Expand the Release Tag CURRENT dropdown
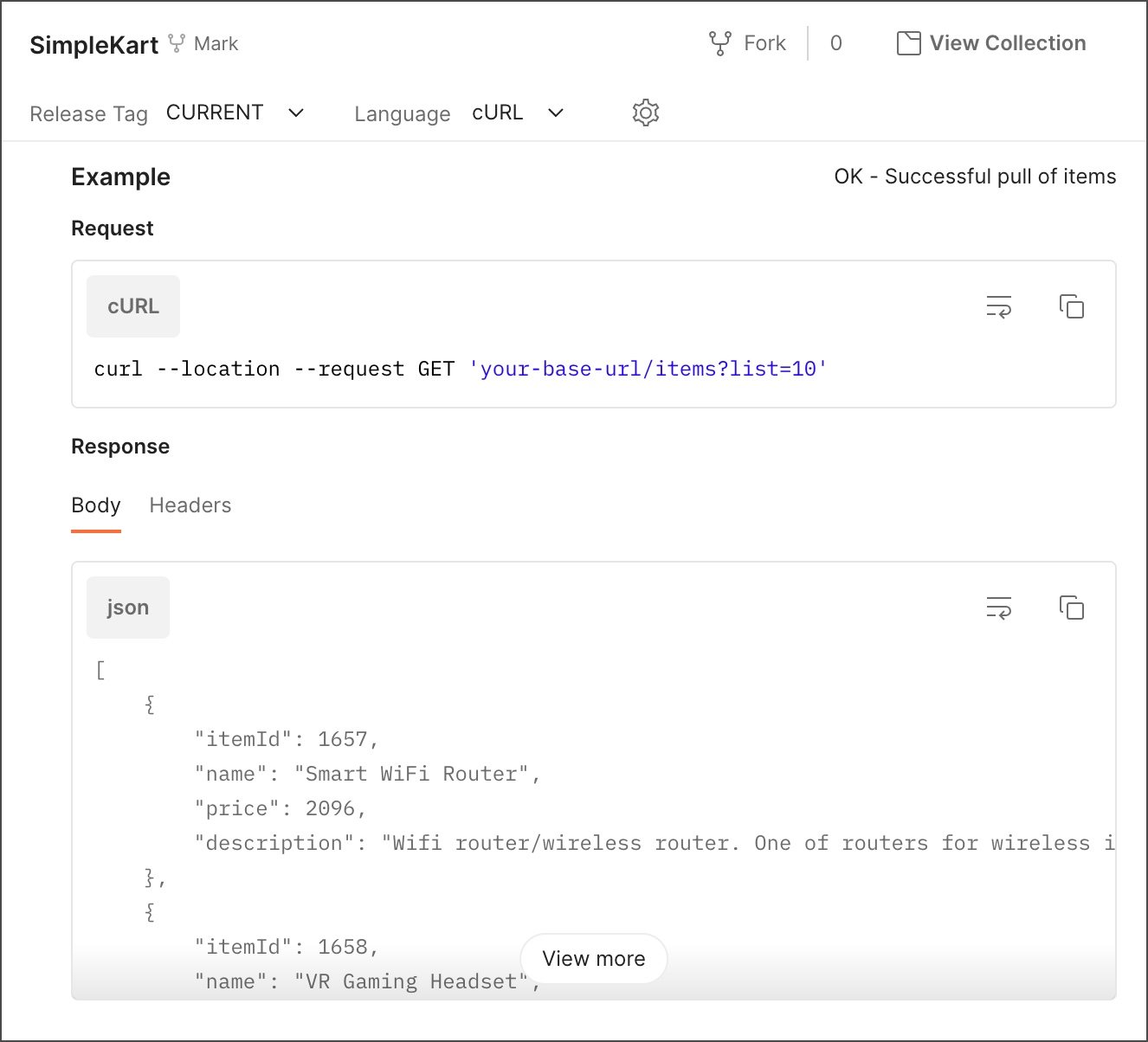Image resolution: width=1148 pixels, height=1042 pixels. point(235,113)
